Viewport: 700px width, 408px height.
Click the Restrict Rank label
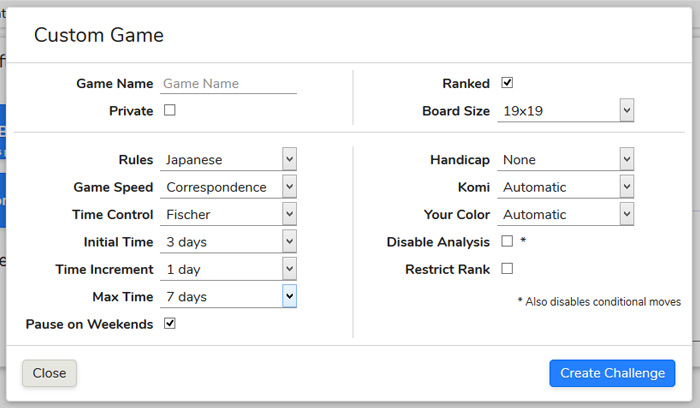point(447,269)
